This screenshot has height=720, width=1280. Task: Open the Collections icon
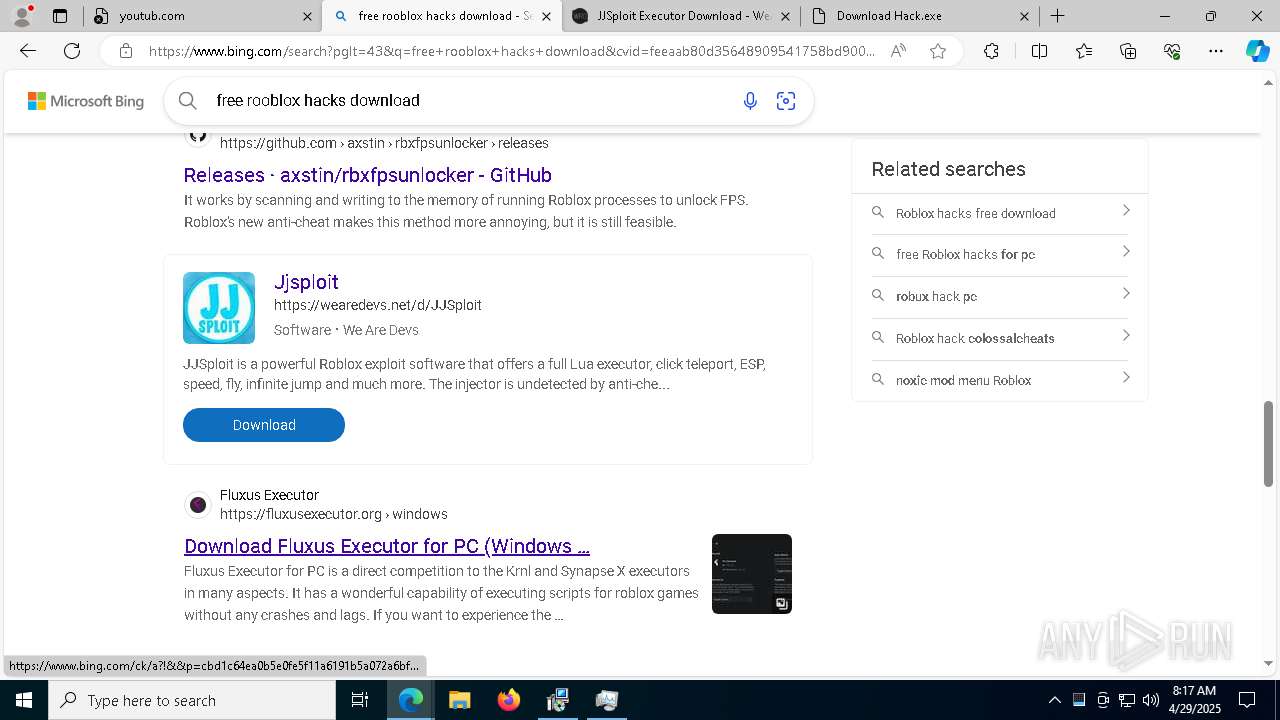point(1128,51)
